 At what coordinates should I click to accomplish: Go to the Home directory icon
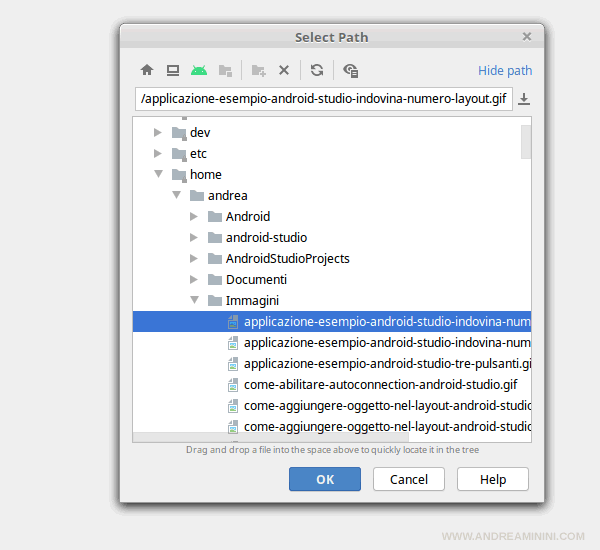coord(147,70)
